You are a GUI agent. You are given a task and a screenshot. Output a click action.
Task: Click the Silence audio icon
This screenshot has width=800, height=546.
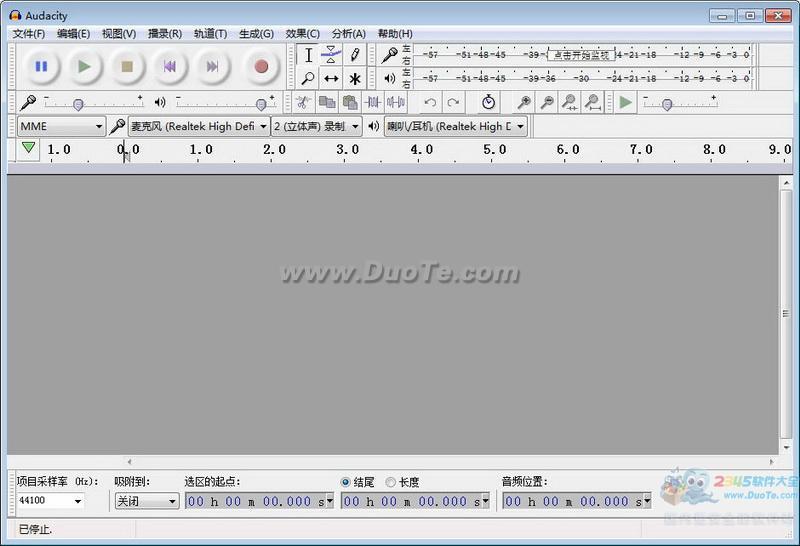point(395,103)
